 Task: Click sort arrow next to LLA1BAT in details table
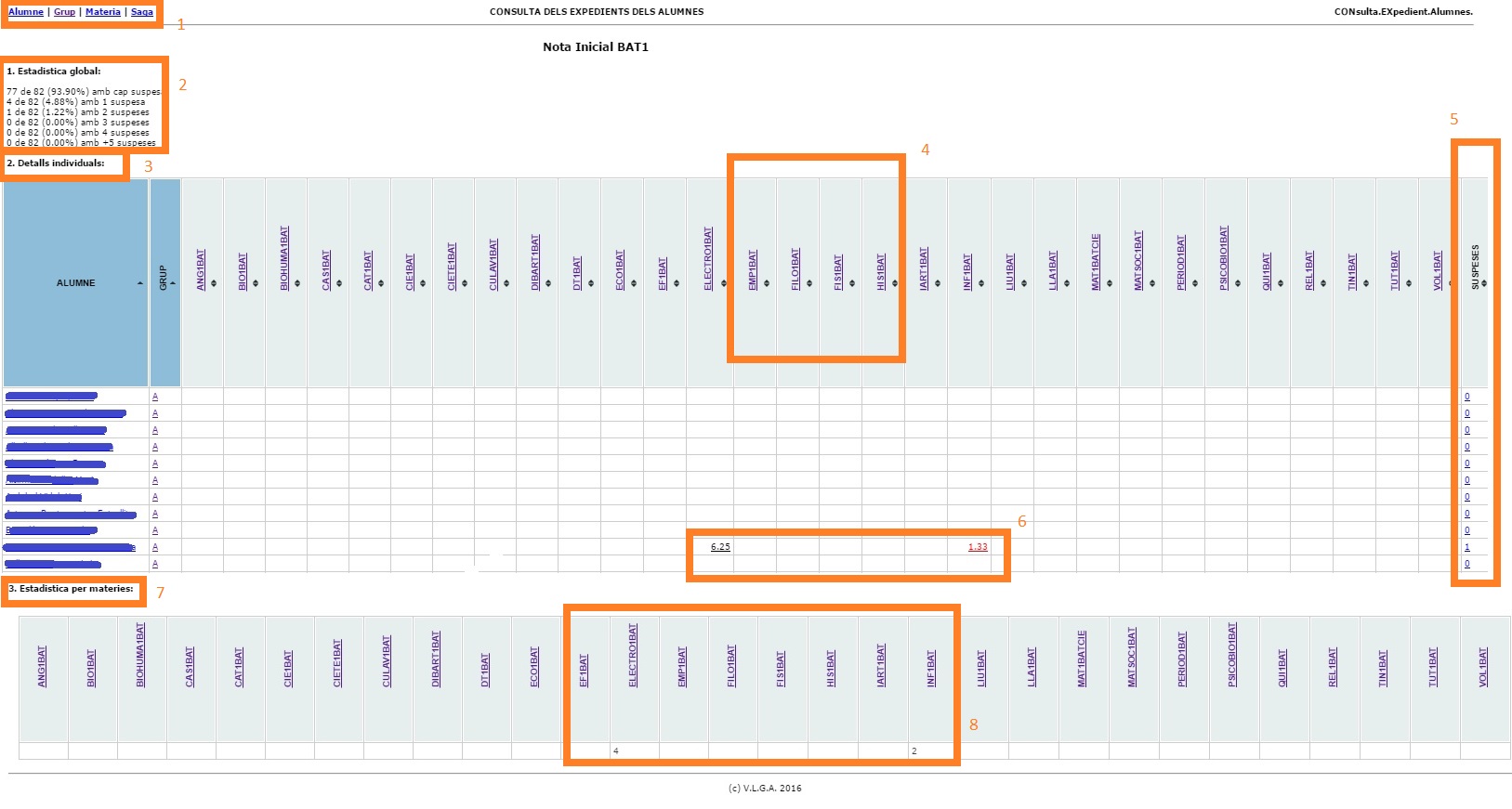click(1067, 283)
